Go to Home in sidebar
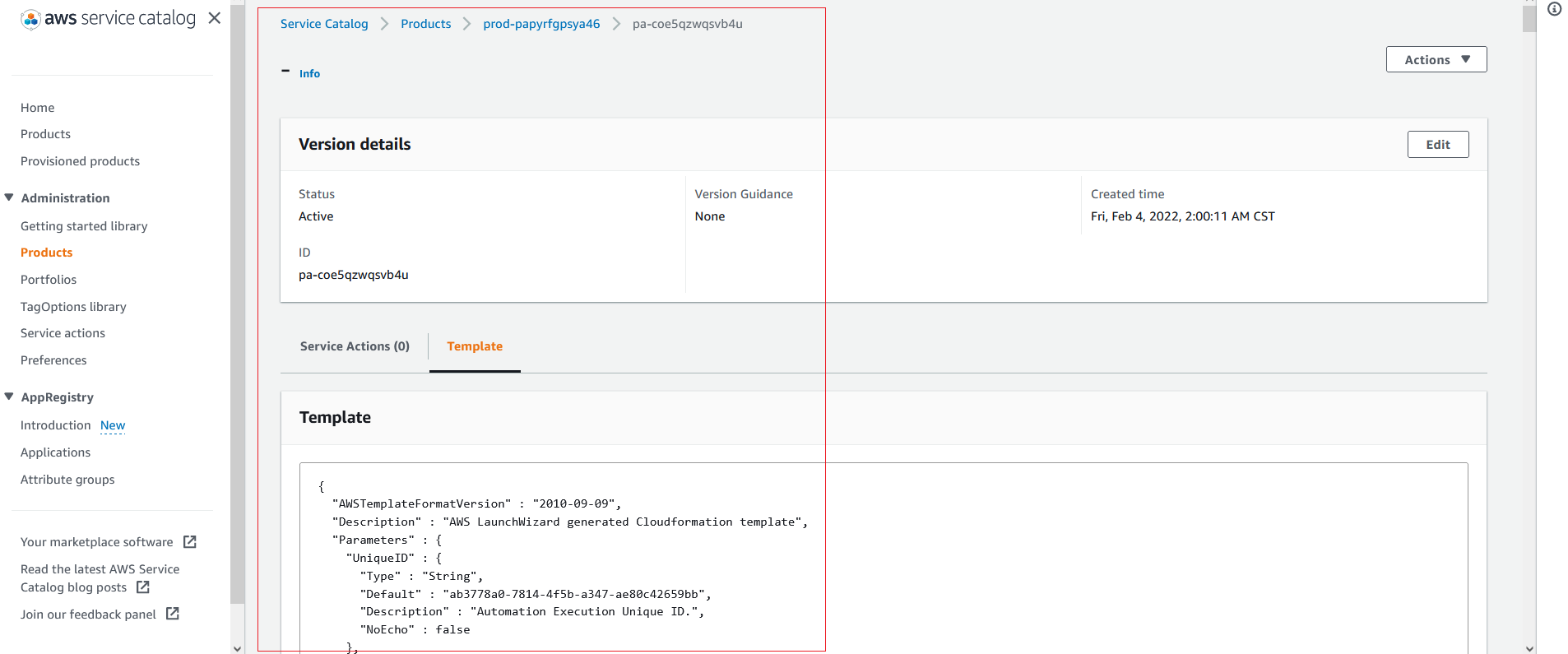1568x654 pixels. point(38,108)
